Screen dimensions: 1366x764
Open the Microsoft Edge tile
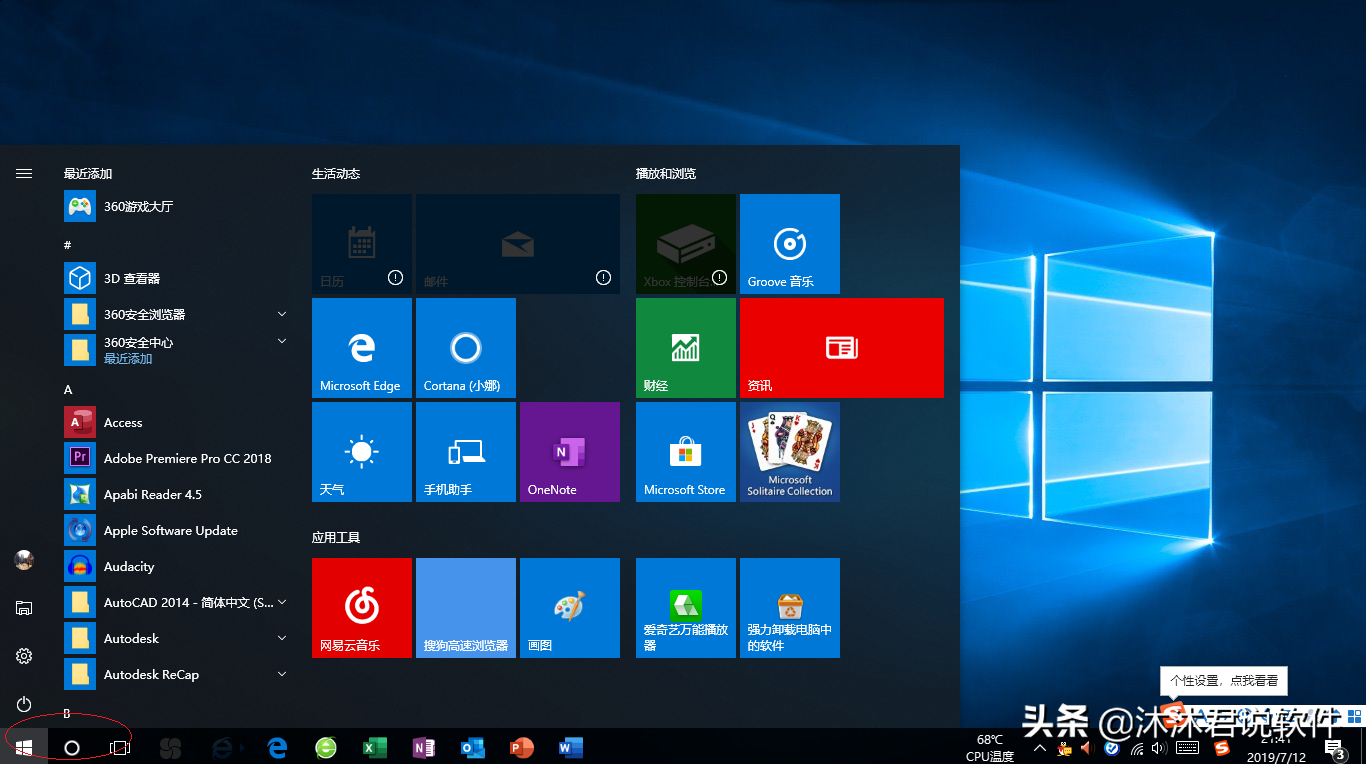[x=362, y=348]
